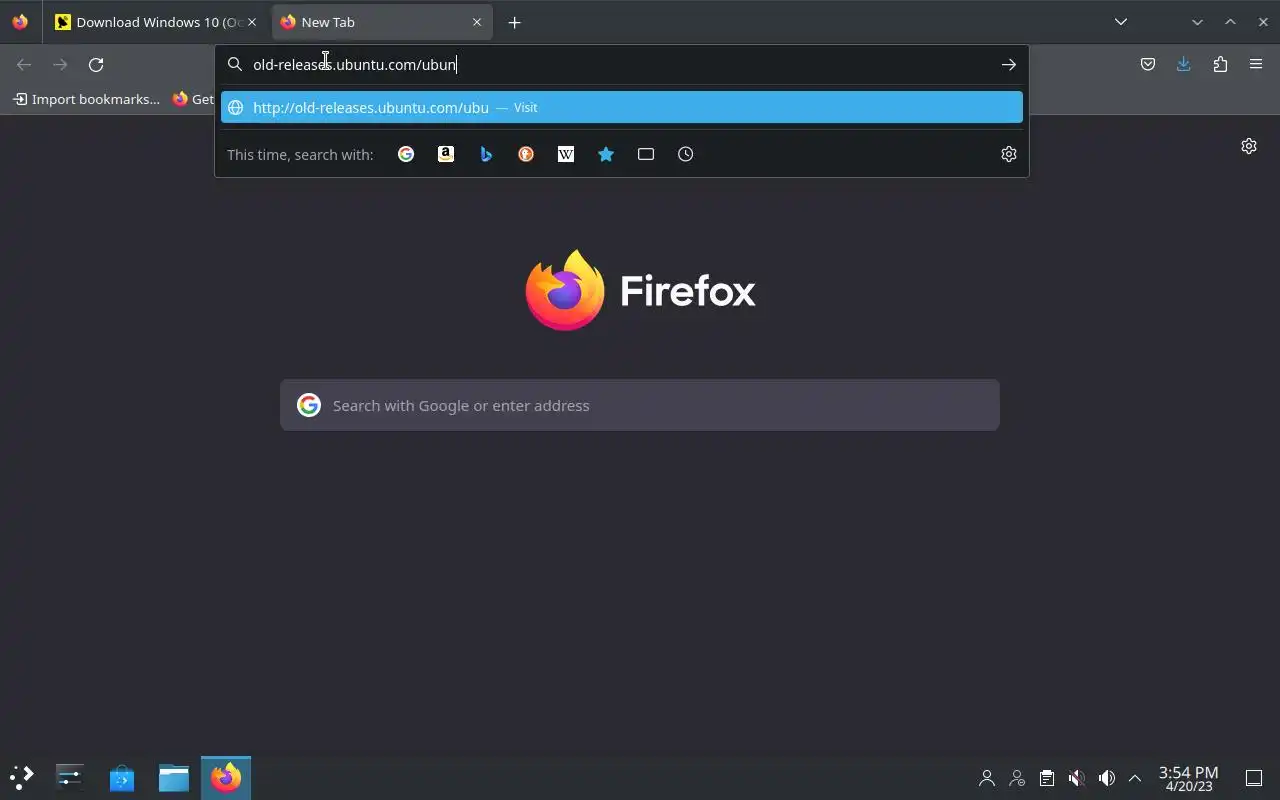The width and height of the screenshot is (1280, 800).
Task: Go forward to next page
Action: tap(60, 65)
